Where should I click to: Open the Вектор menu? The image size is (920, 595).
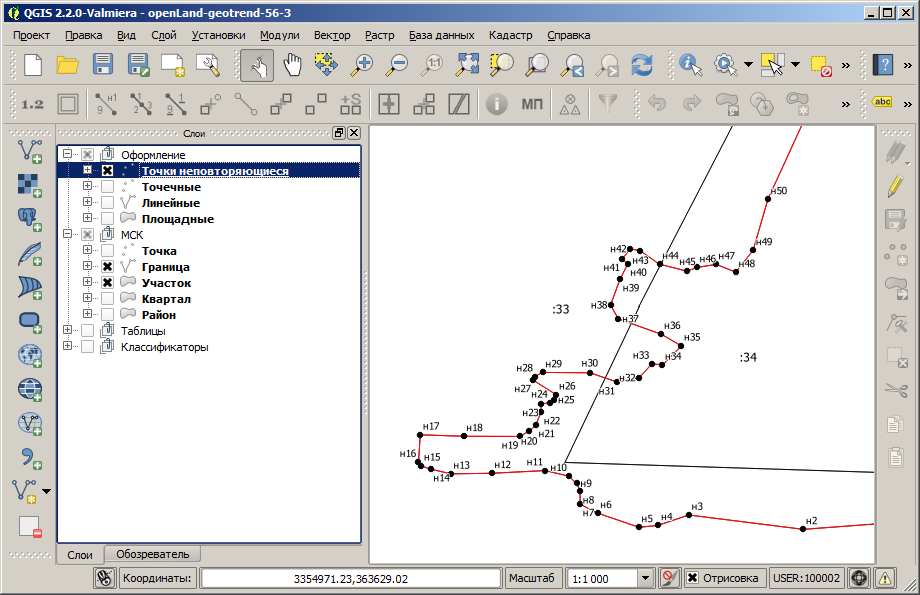pos(332,35)
